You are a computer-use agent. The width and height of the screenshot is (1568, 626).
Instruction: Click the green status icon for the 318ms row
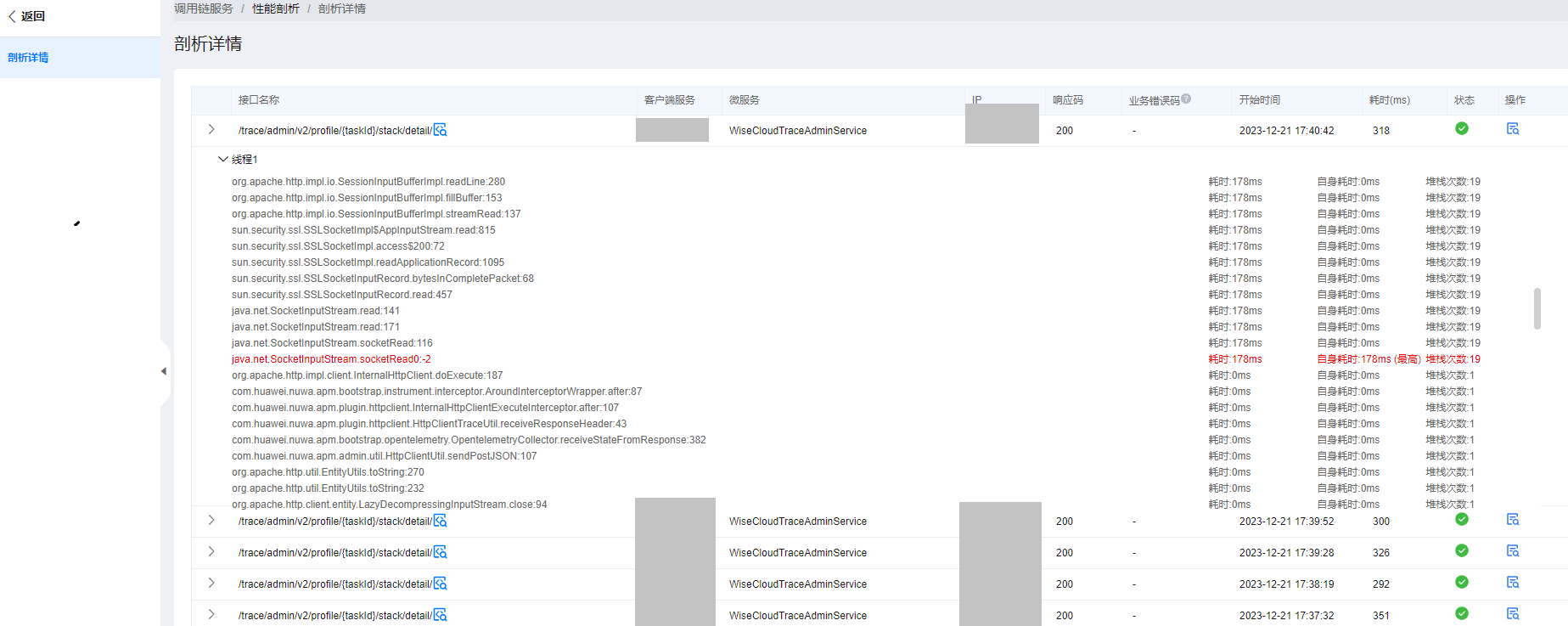[x=1461, y=129]
